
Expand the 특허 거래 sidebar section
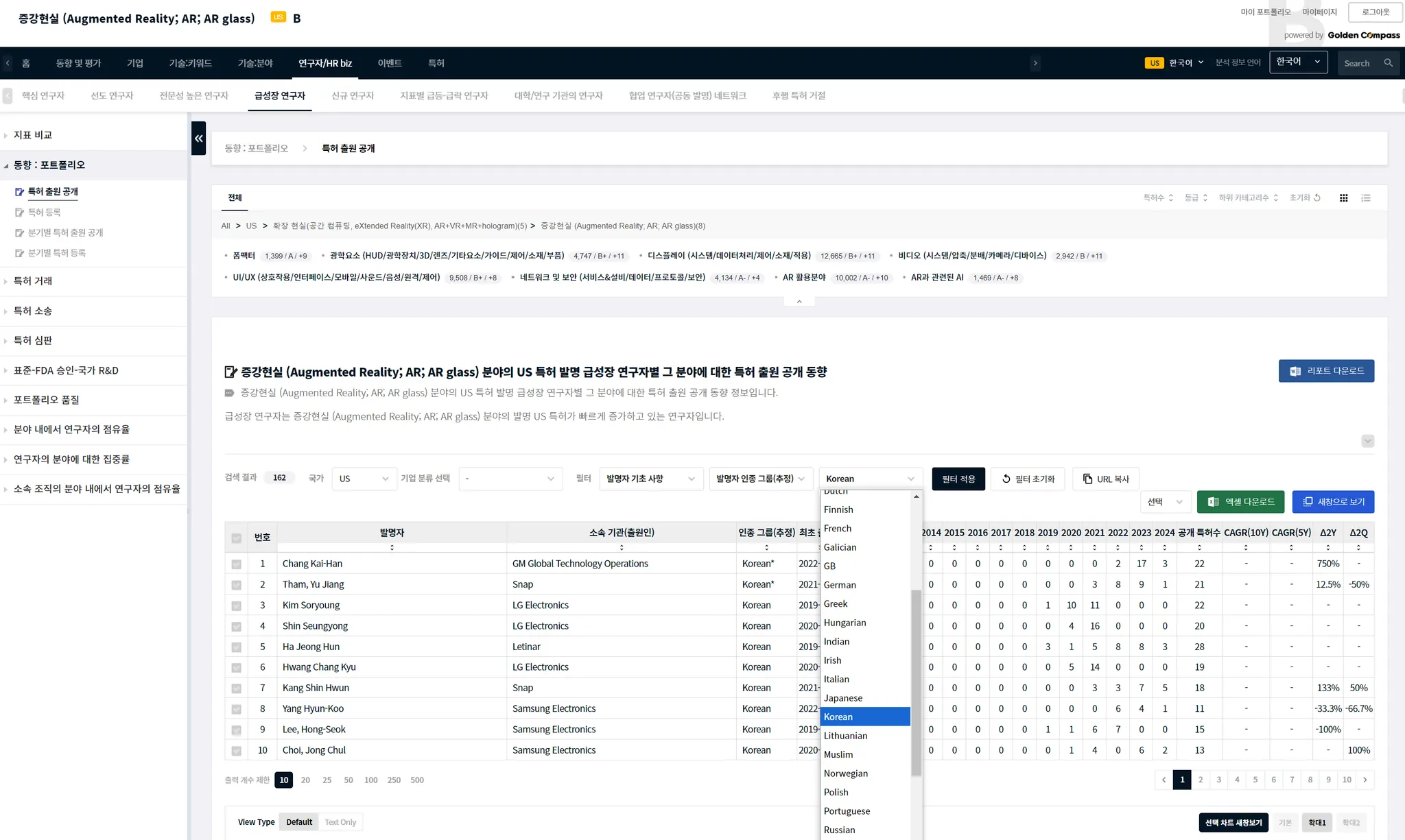click(x=33, y=281)
